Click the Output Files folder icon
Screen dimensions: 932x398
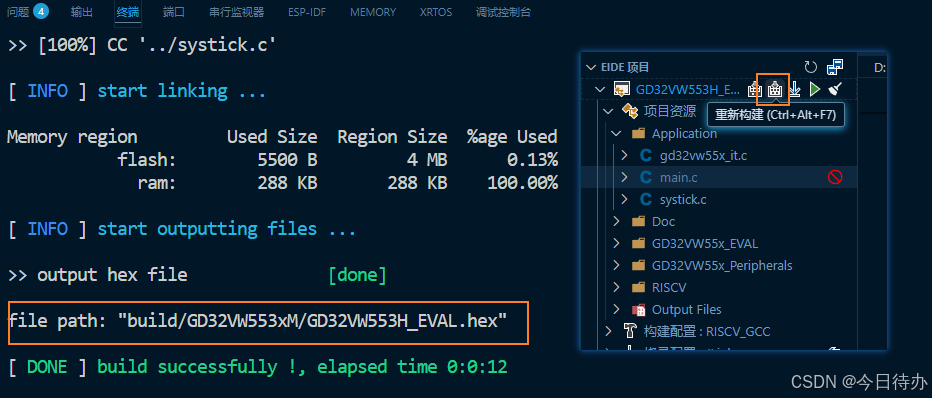638,309
